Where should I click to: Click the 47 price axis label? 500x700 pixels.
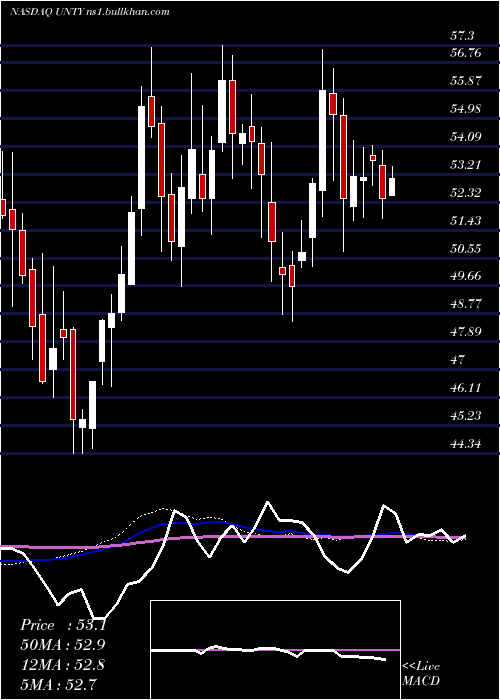[458, 359]
